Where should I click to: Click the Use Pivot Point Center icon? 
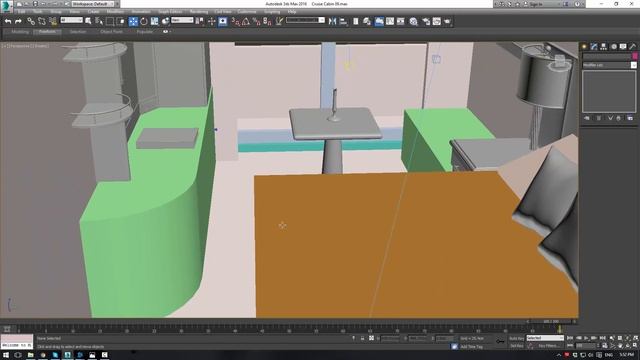(200, 21)
